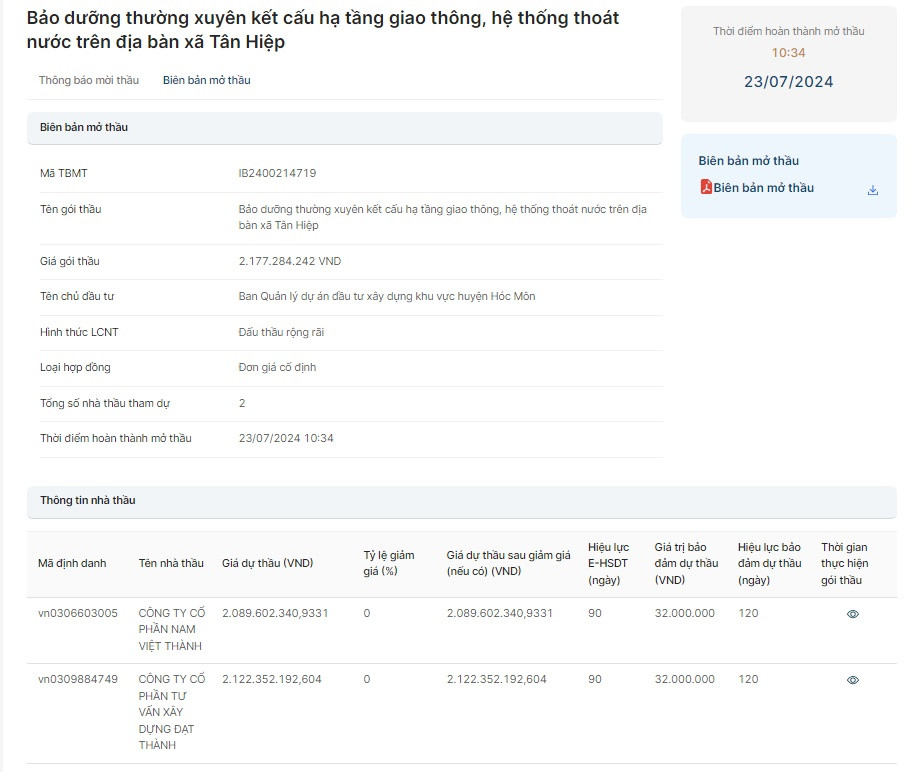Image resolution: width=918 pixels, height=772 pixels.
Task: Open details for CÔNG TY CỔ PHẦN NAM VIỆT THÀNH via eye icon
Action: tap(852, 613)
